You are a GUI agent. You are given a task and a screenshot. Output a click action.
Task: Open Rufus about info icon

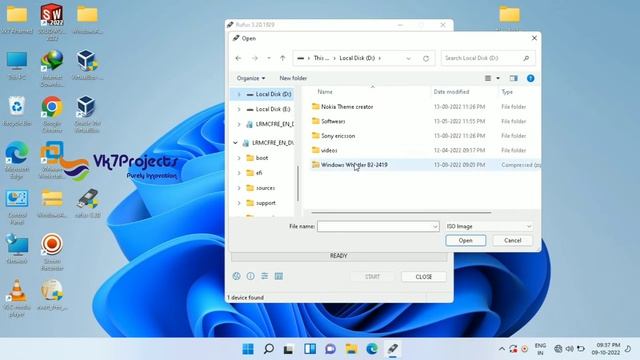pyautogui.click(x=251, y=276)
